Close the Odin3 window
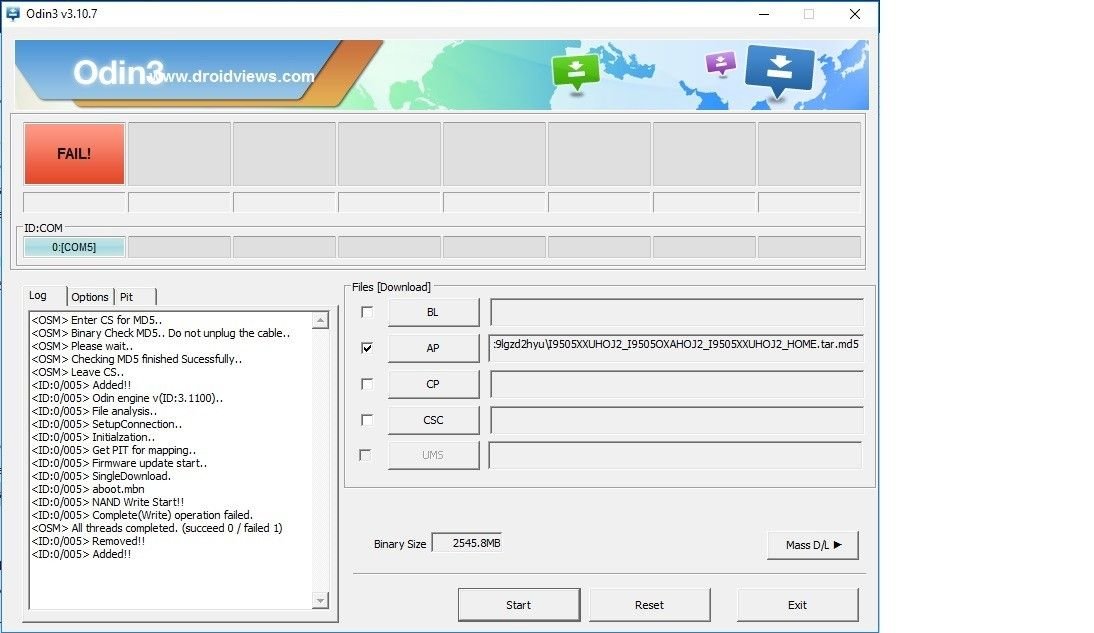This screenshot has width=1094, height=633. coord(855,14)
